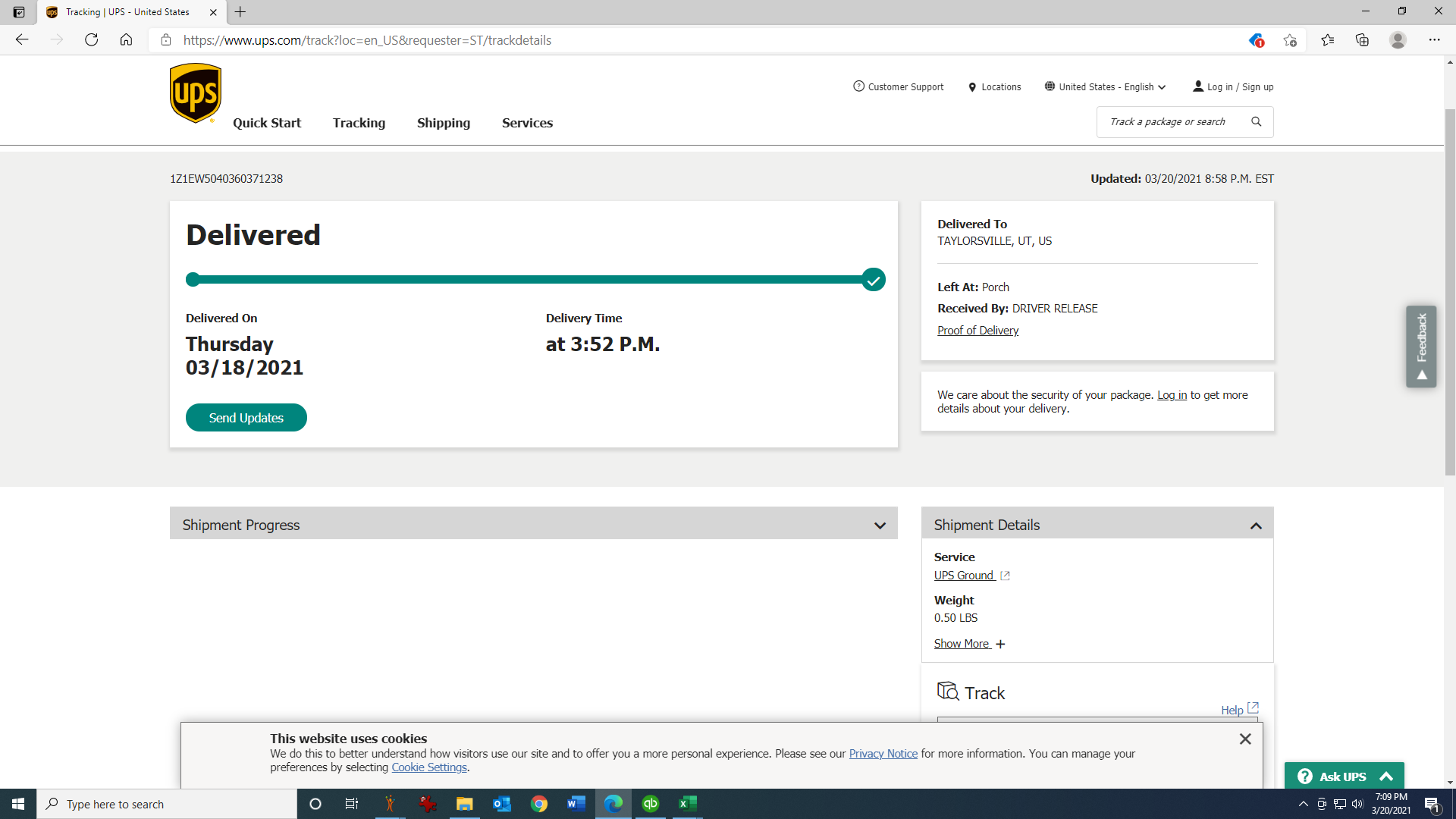Open the Tracking menu
This screenshot has width=1456, height=819.
point(359,123)
